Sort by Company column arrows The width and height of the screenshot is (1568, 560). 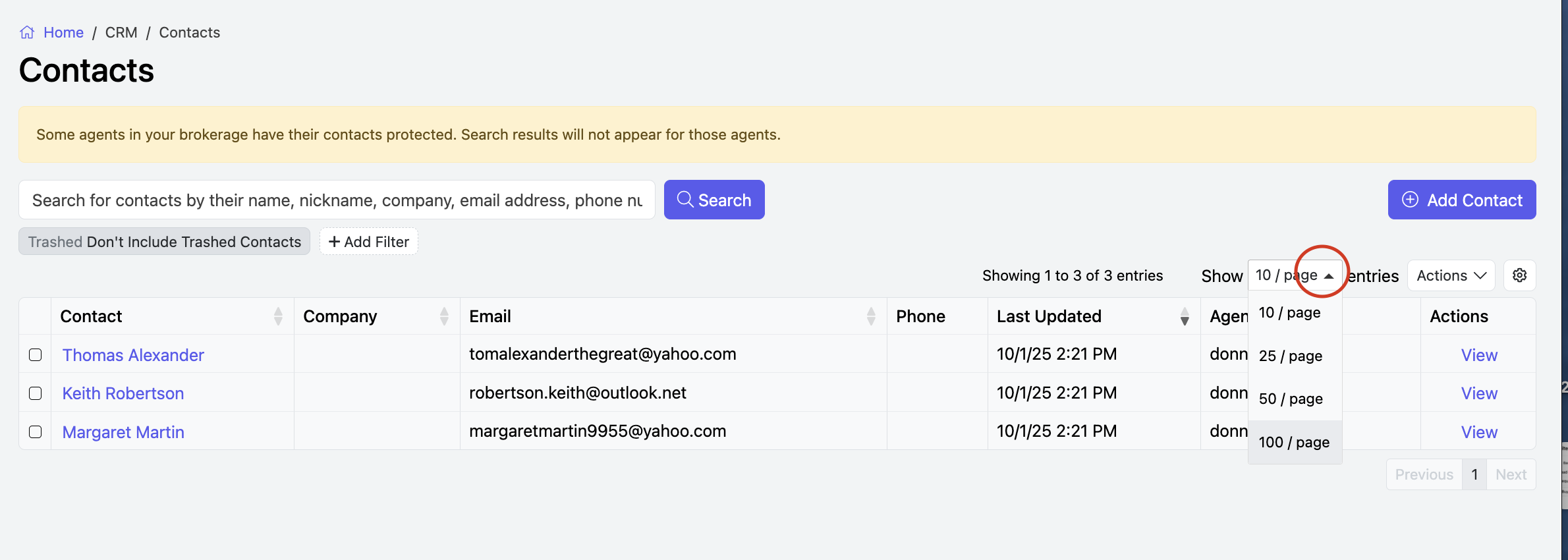[444, 316]
